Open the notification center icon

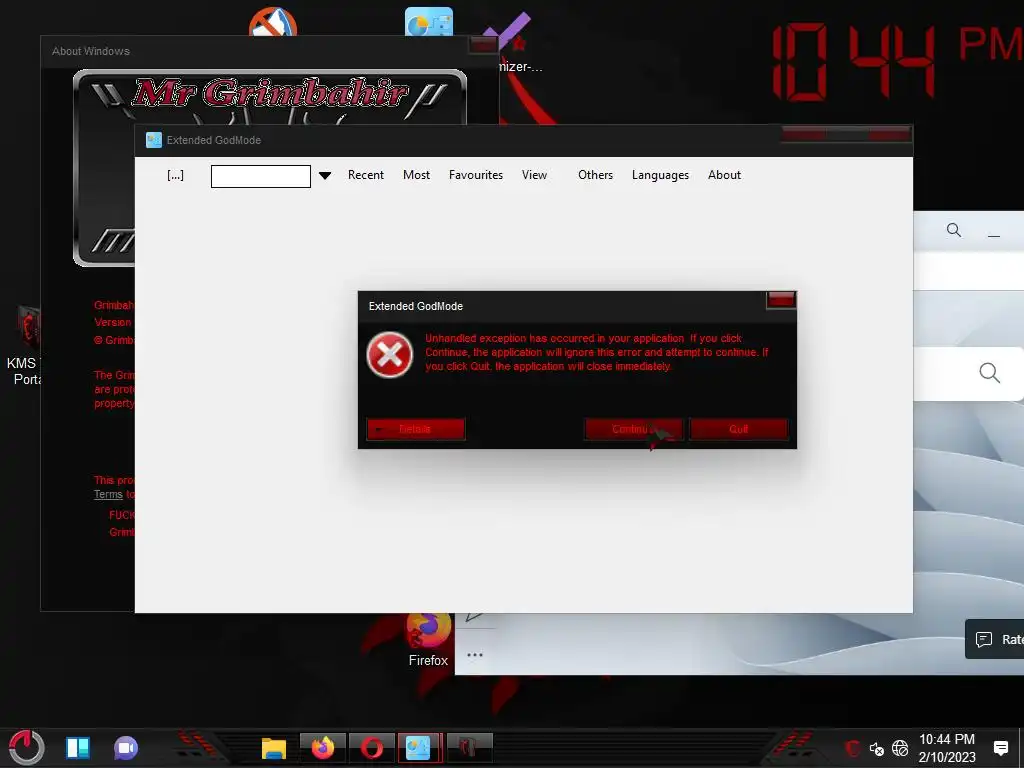(1000, 748)
